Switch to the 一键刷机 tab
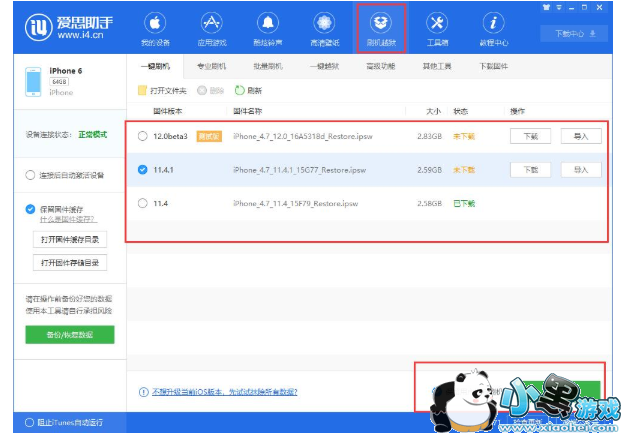This screenshot has width=622, height=436. click(x=156, y=66)
